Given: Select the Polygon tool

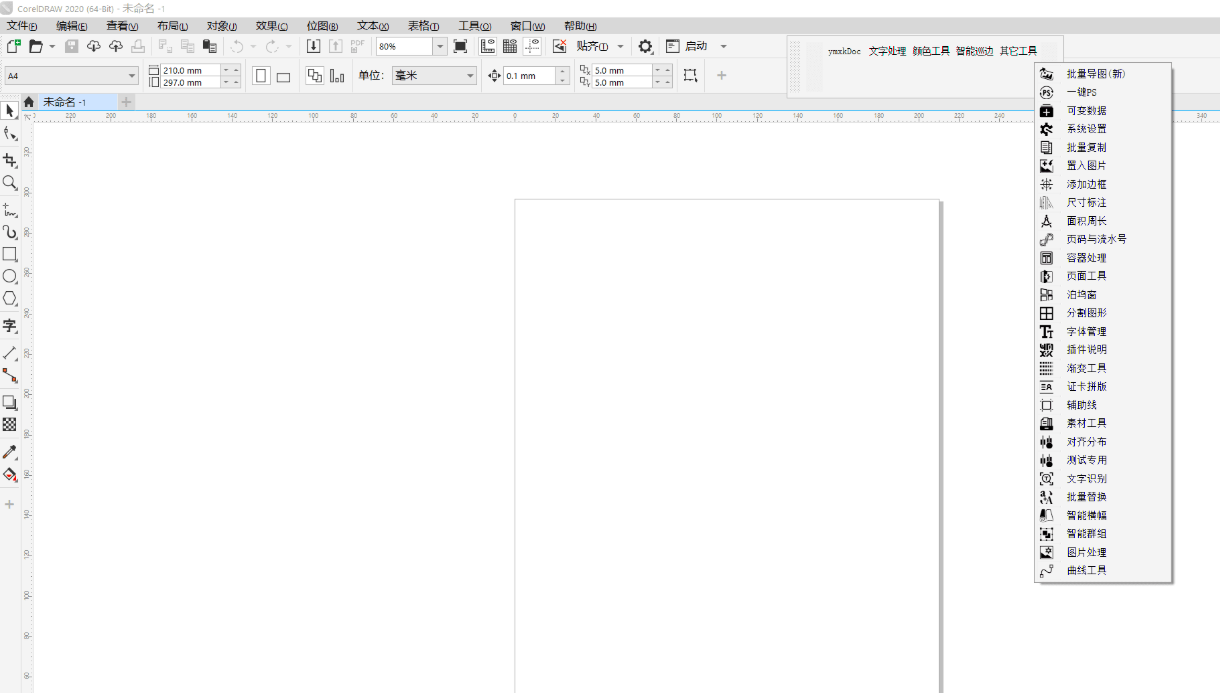Looking at the screenshot, I should coord(10,298).
